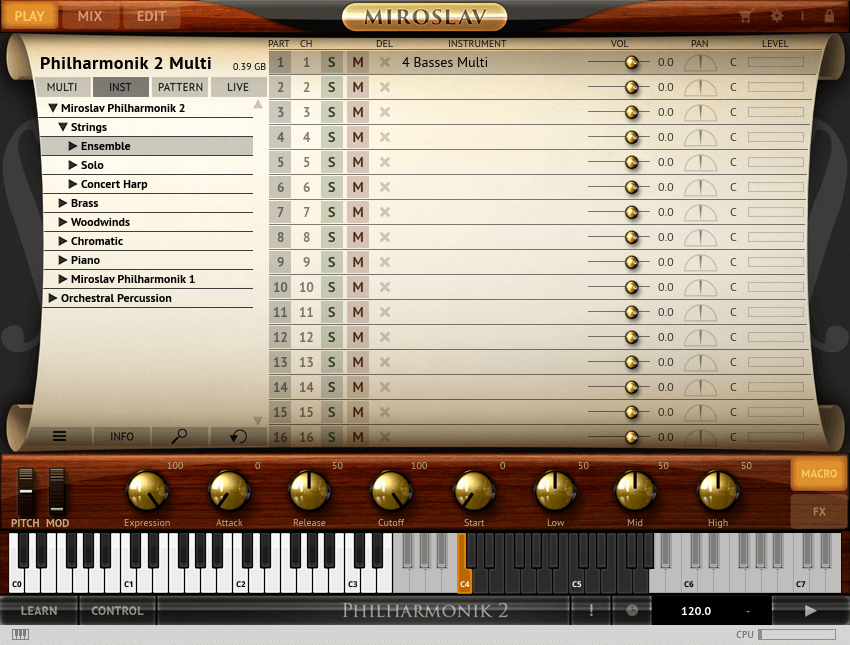This screenshot has height=645, width=850.
Task: Click the pan dial for part 1
Action: click(700, 63)
